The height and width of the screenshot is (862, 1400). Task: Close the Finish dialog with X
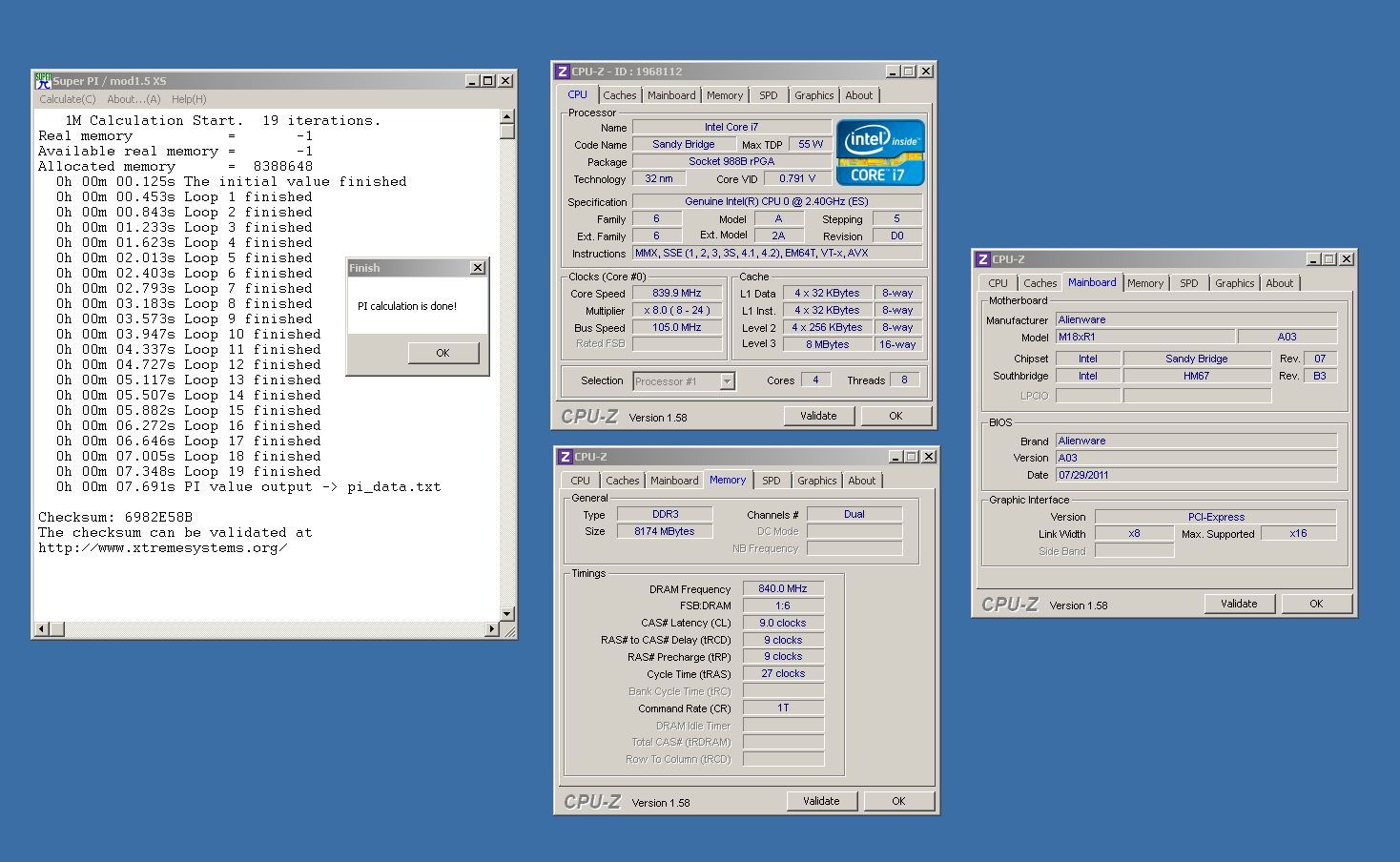pos(478,268)
